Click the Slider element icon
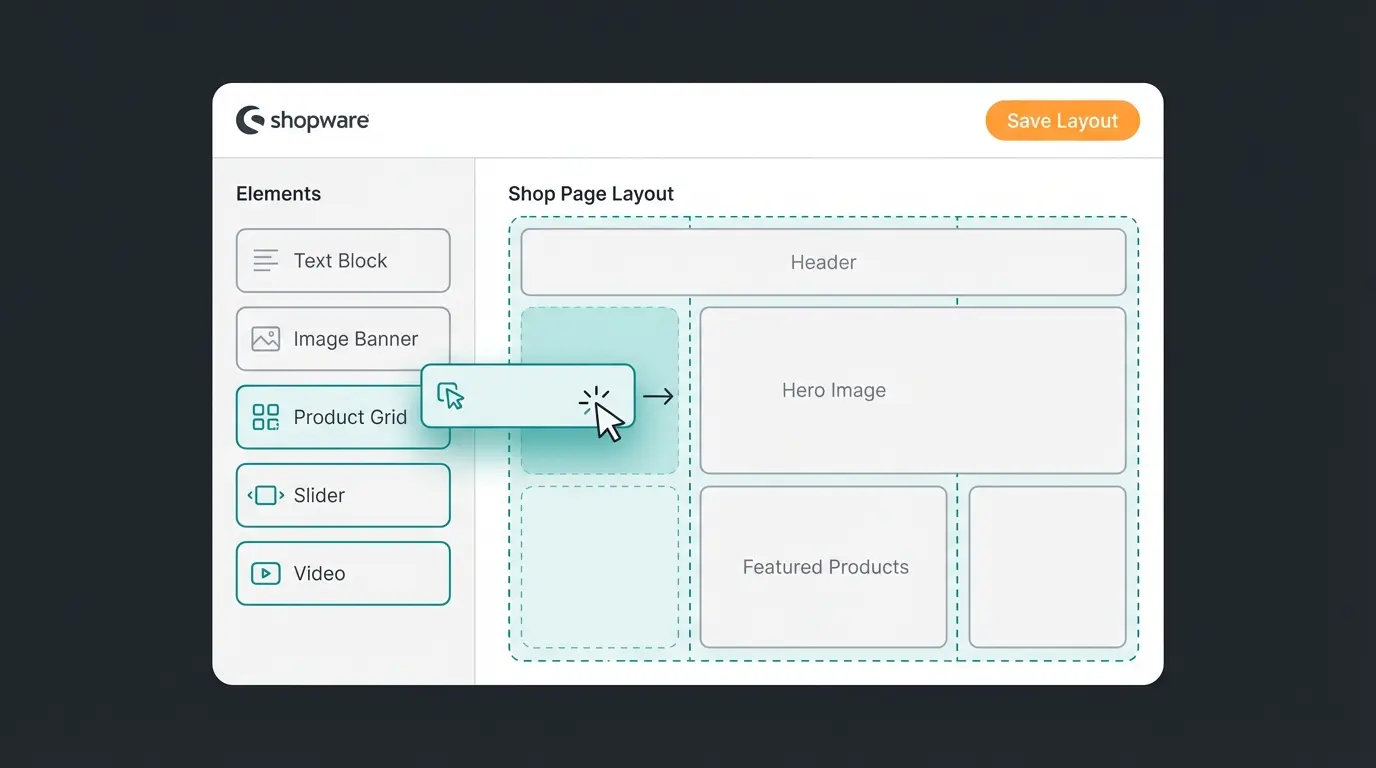This screenshot has height=768, width=1376. pos(263,494)
